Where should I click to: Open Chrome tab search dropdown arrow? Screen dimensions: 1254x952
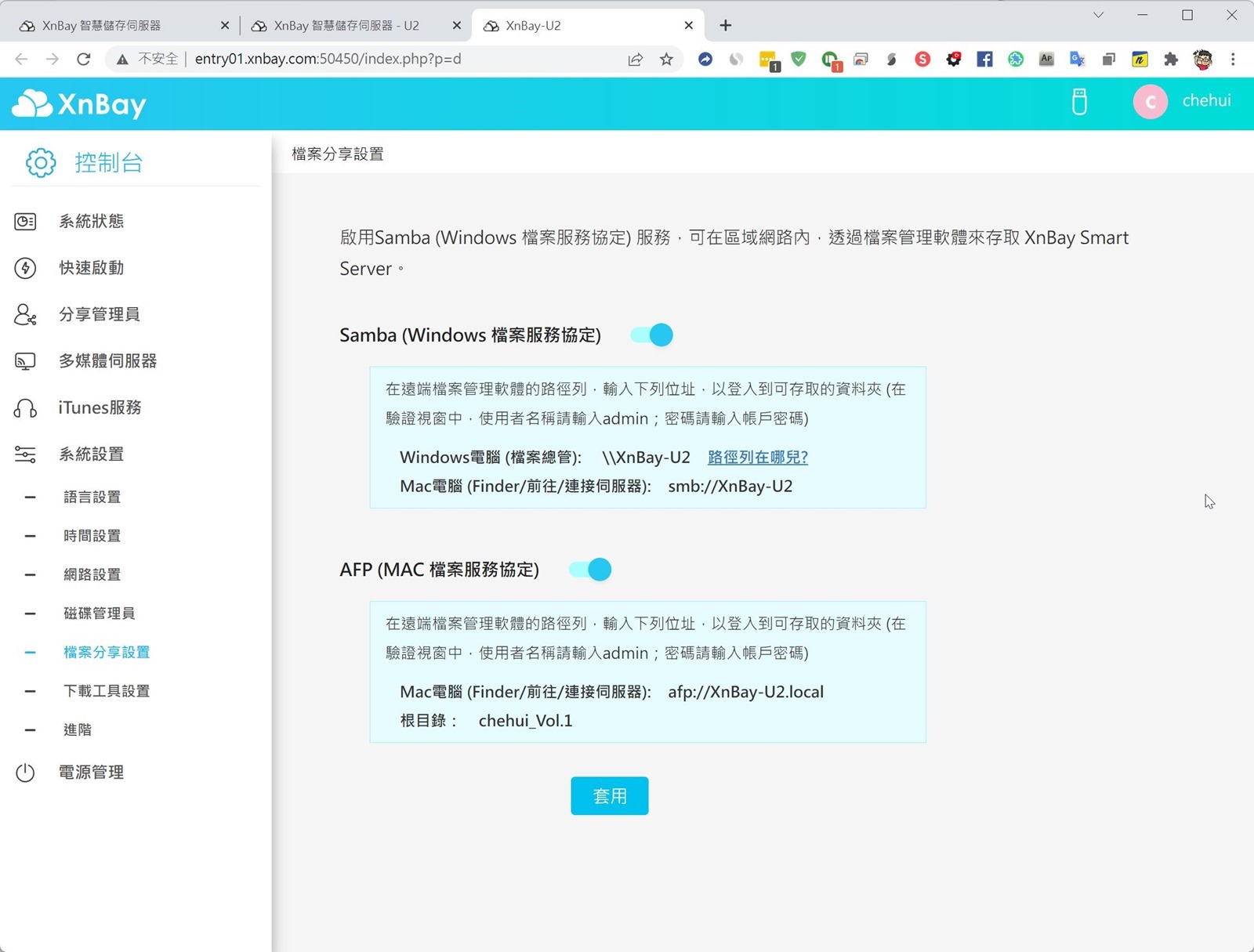click(1098, 15)
